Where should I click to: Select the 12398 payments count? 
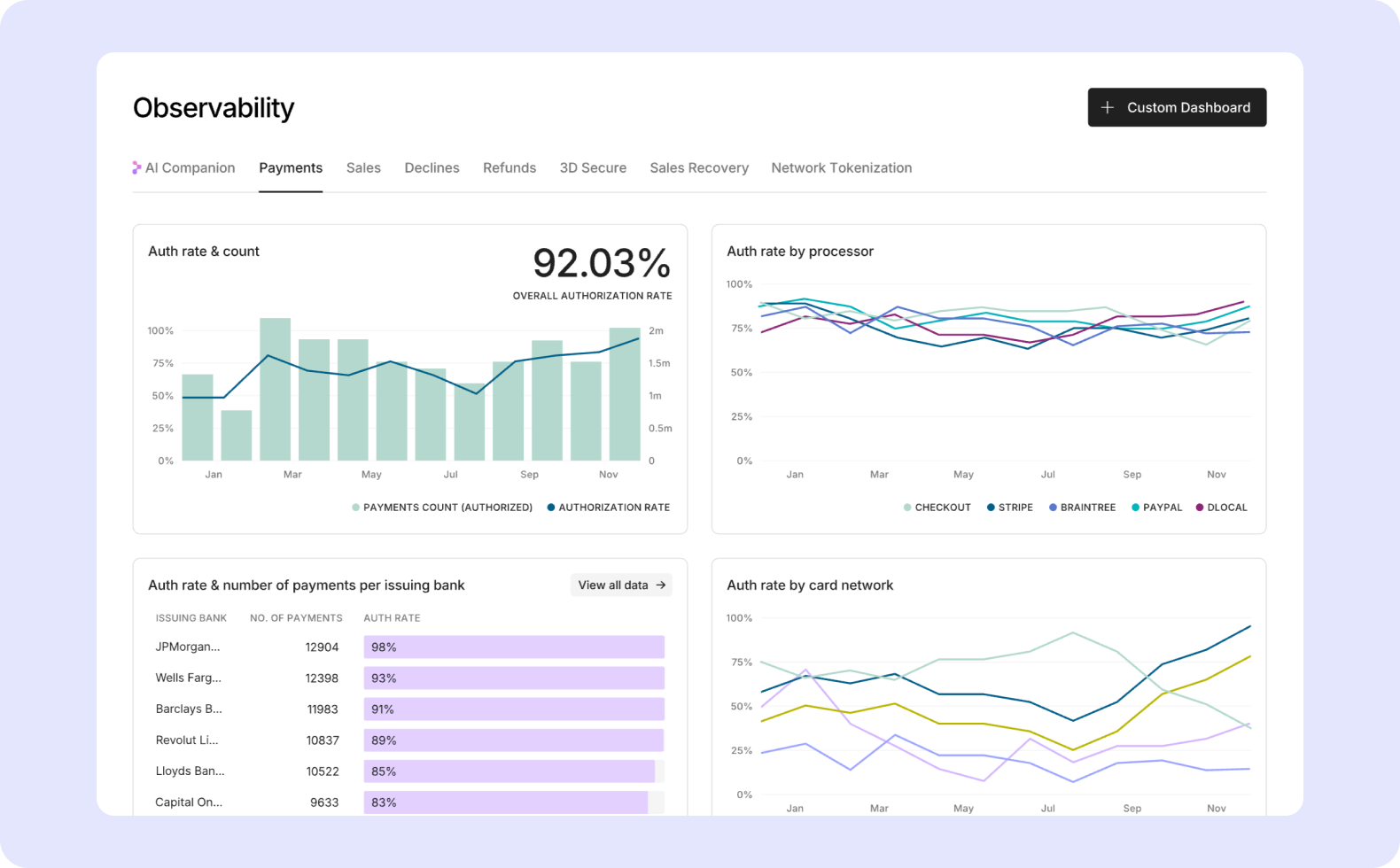point(322,678)
